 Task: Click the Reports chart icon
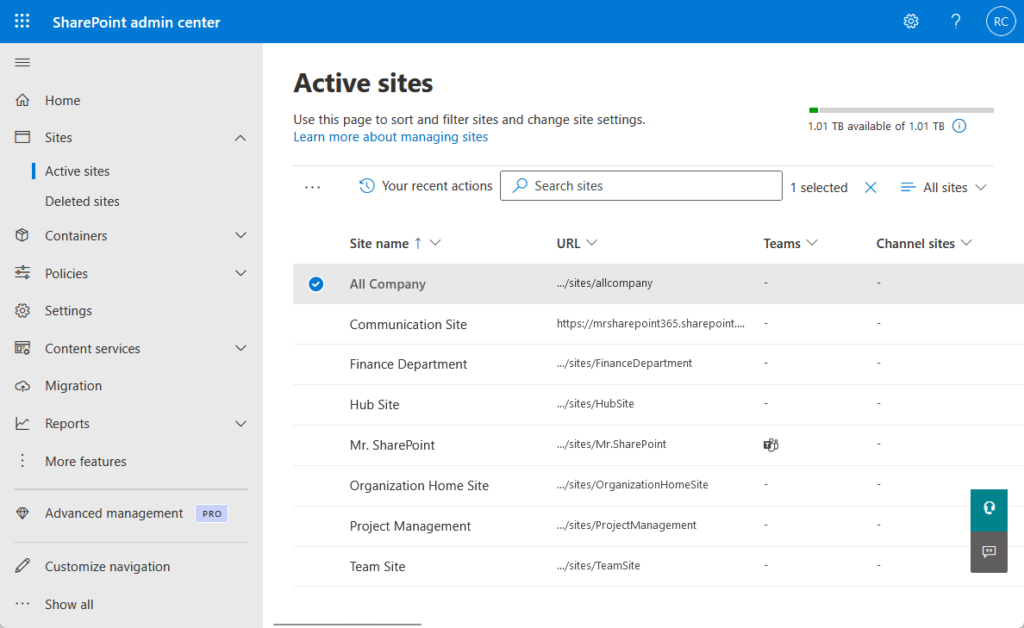coord(22,424)
